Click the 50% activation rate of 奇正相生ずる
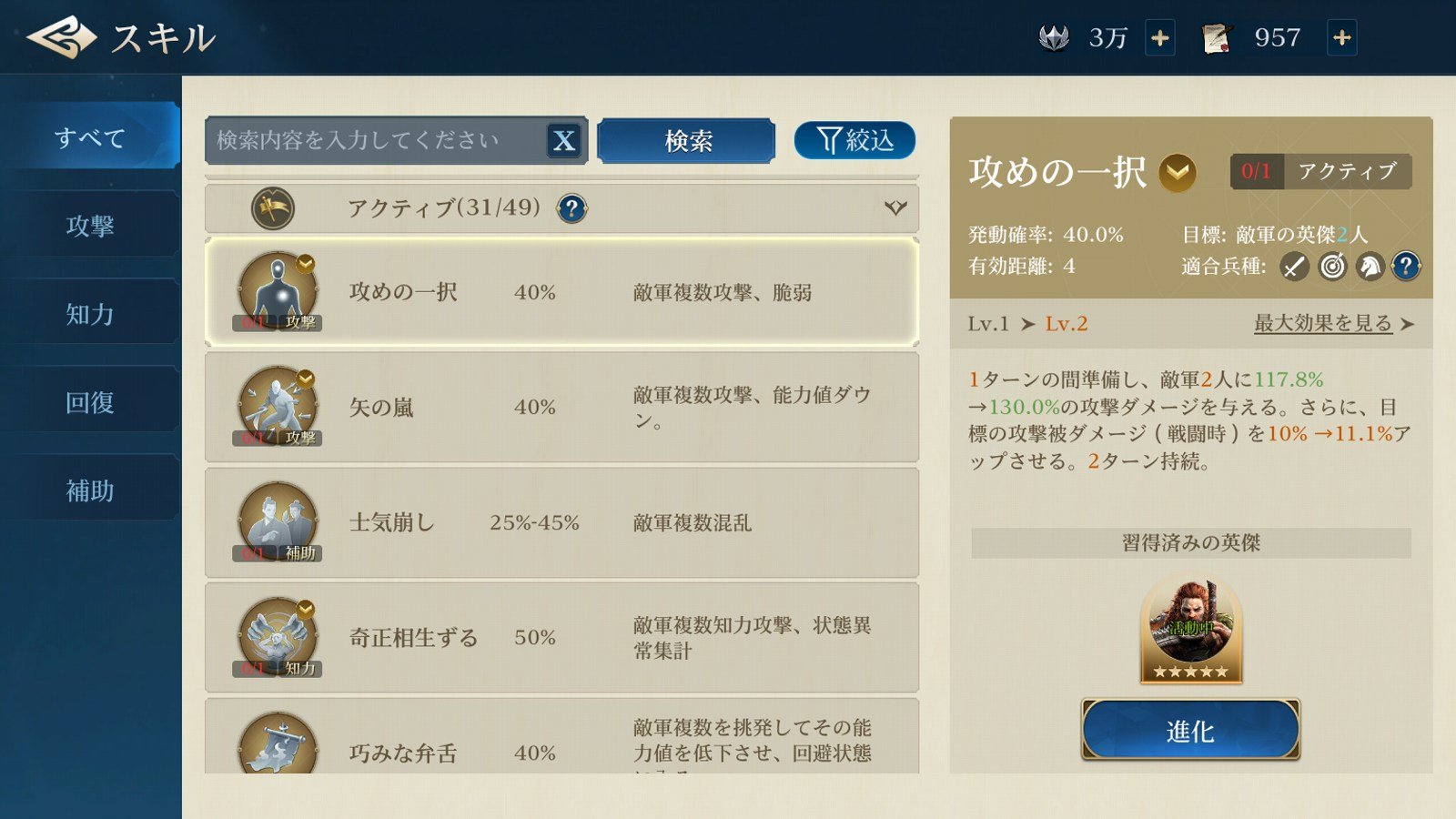Viewport: 1456px width, 819px height. point(534,638)
